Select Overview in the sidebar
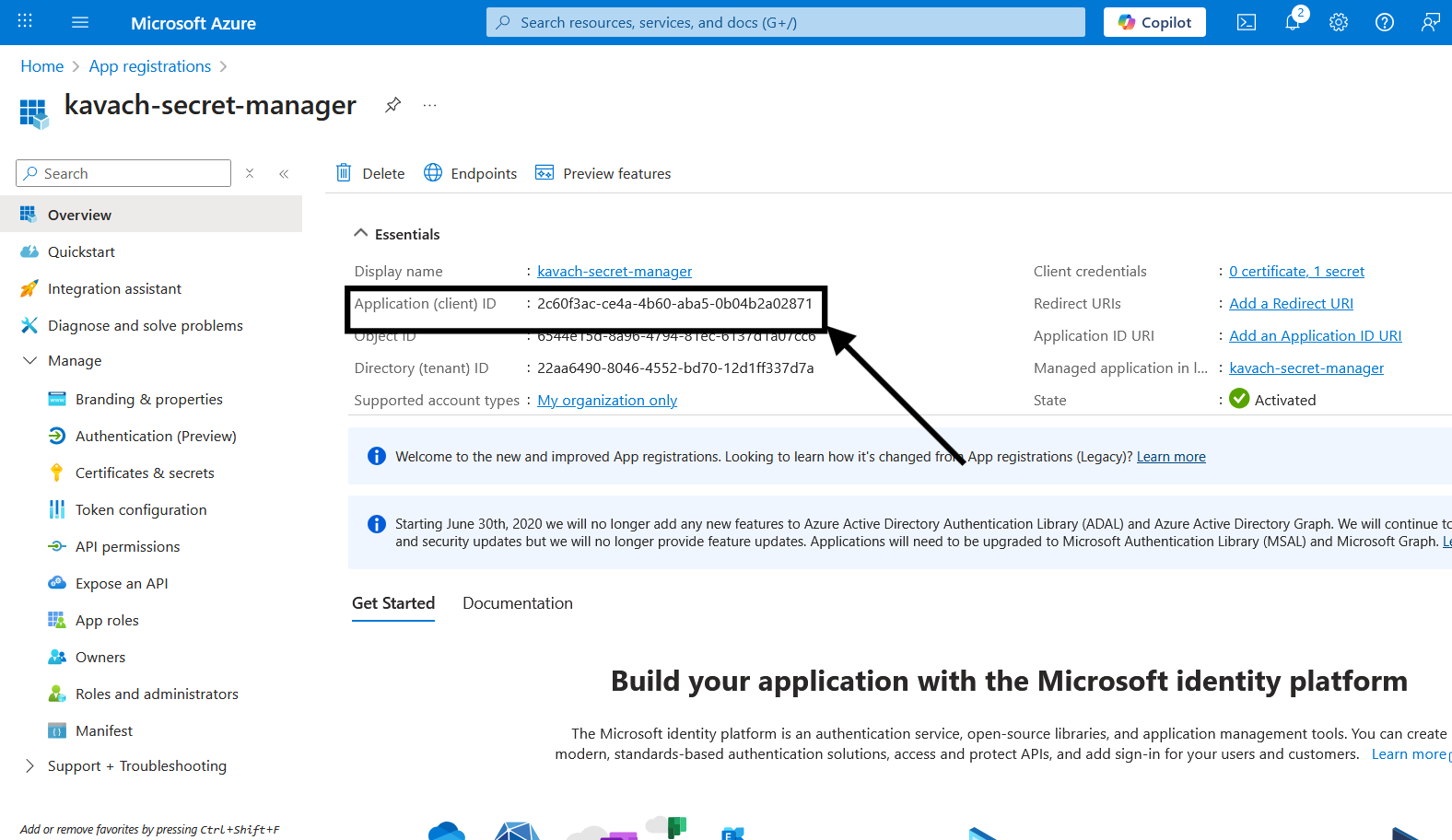This screenshot has width=1452, height=840. pyautogui.click(x=151, y=214)
